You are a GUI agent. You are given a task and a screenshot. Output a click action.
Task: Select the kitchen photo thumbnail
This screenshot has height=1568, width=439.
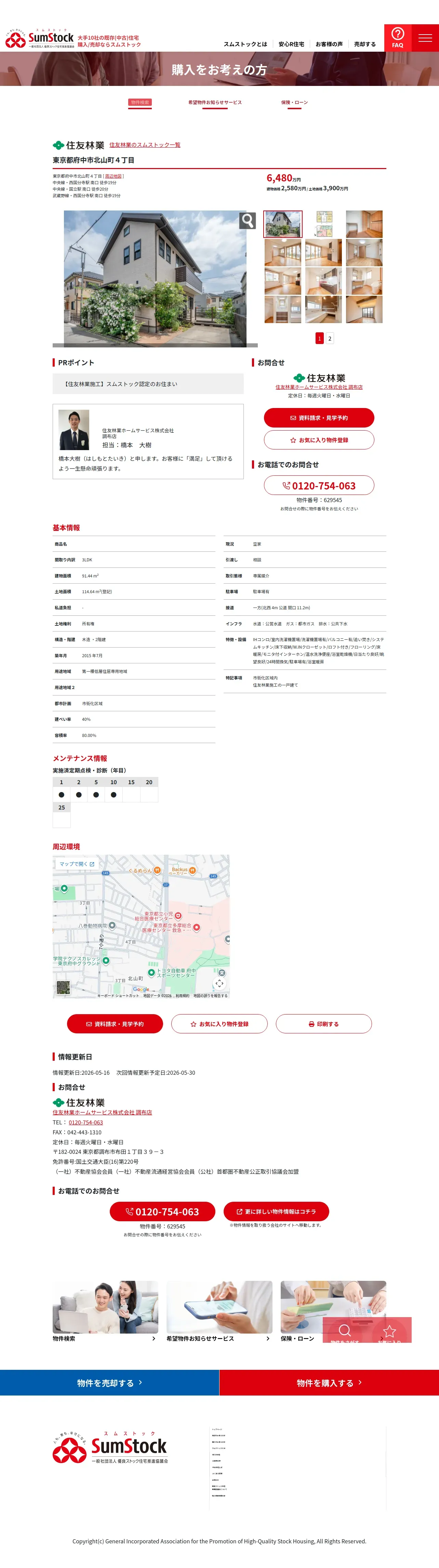click(323, 281)
